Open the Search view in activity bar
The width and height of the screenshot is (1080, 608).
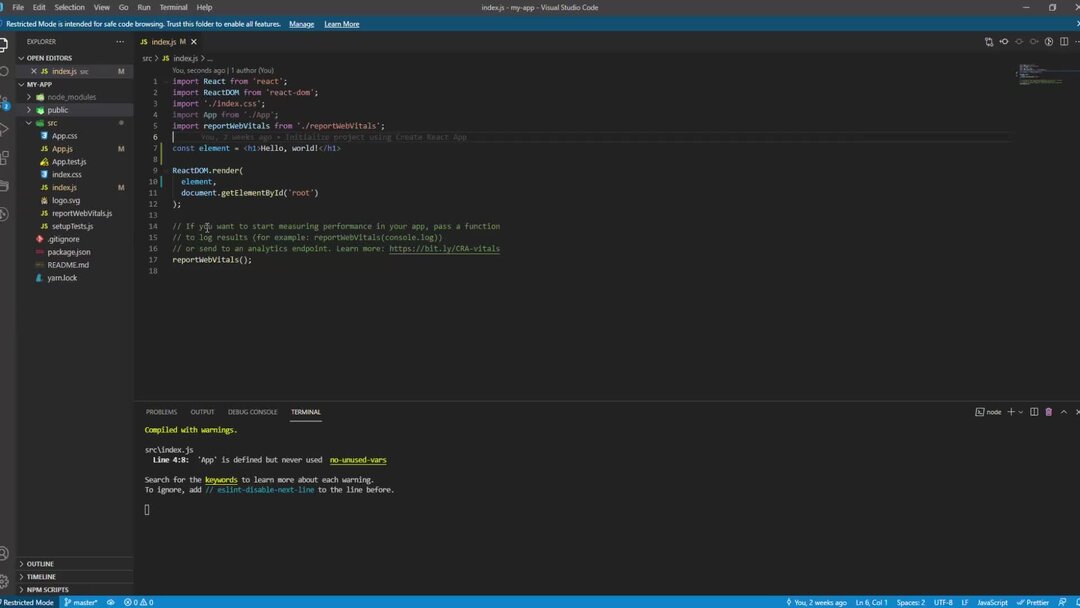point(4,72)
